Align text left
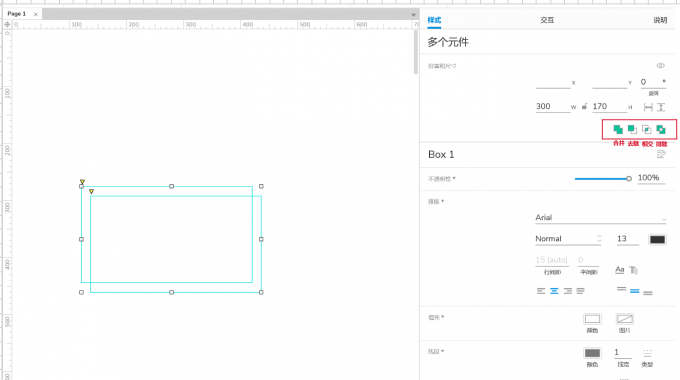This screenshot has width=680, height=380. pos(541,291)
